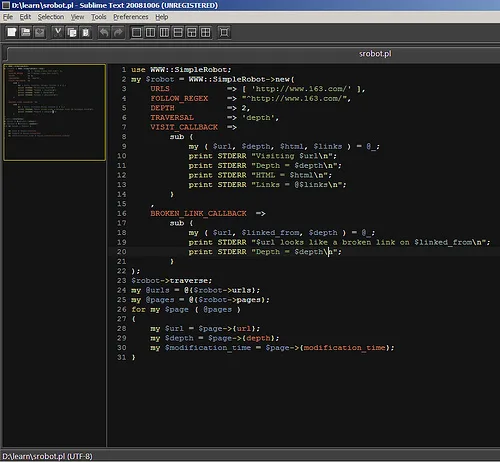Click the Cut scissors icon
Viewport: 500px width, 462px height.
(58, 32)
